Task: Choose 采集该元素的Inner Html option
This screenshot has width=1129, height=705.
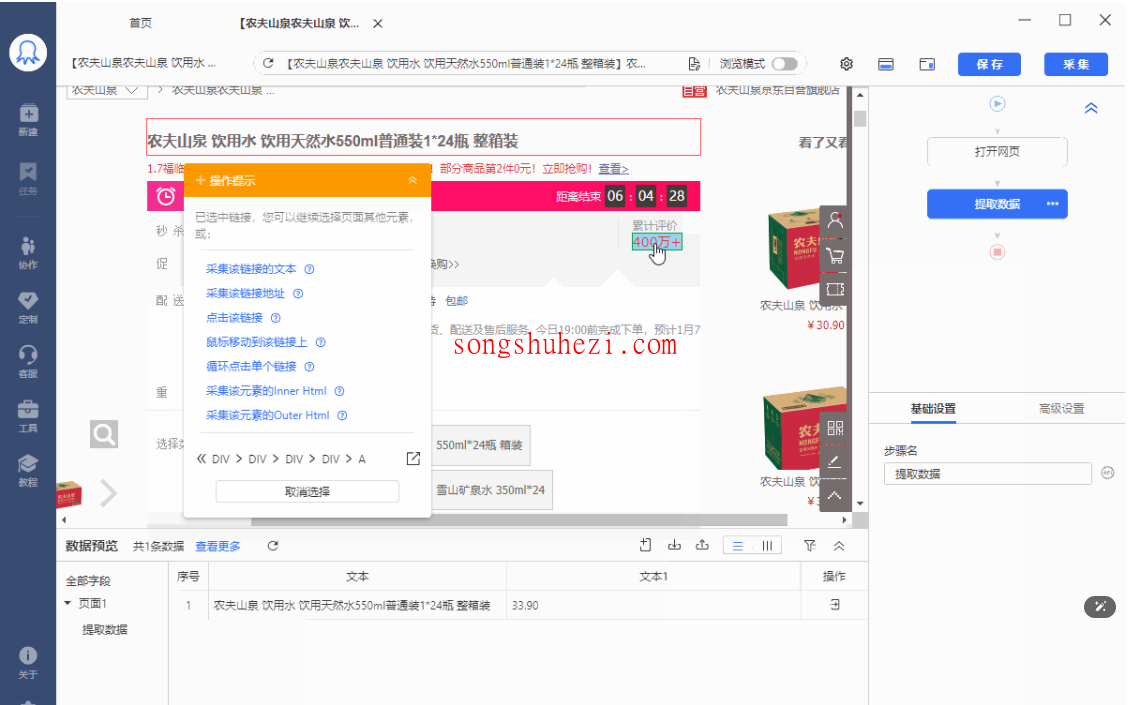Action: tap(266, 391)
